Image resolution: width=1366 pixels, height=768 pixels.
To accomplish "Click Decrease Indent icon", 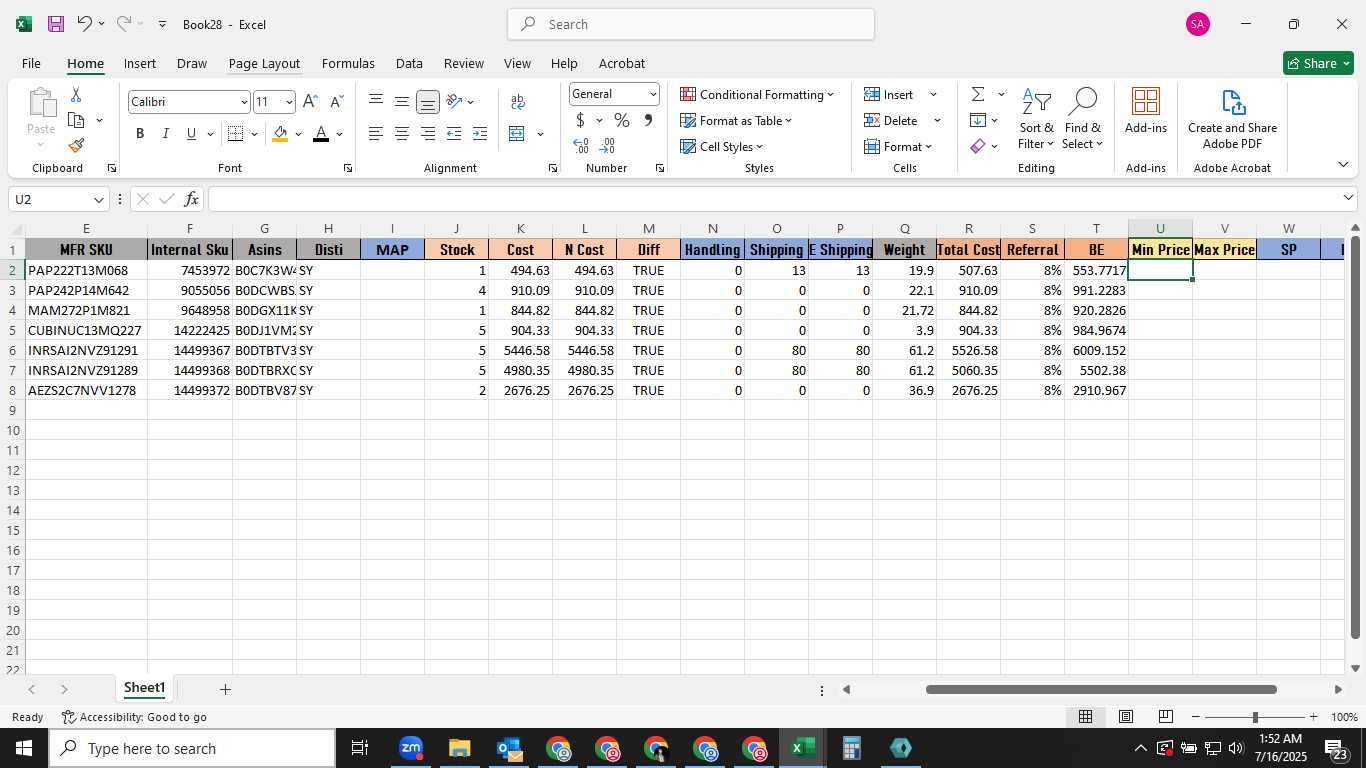I will click(x=454, y=134).
